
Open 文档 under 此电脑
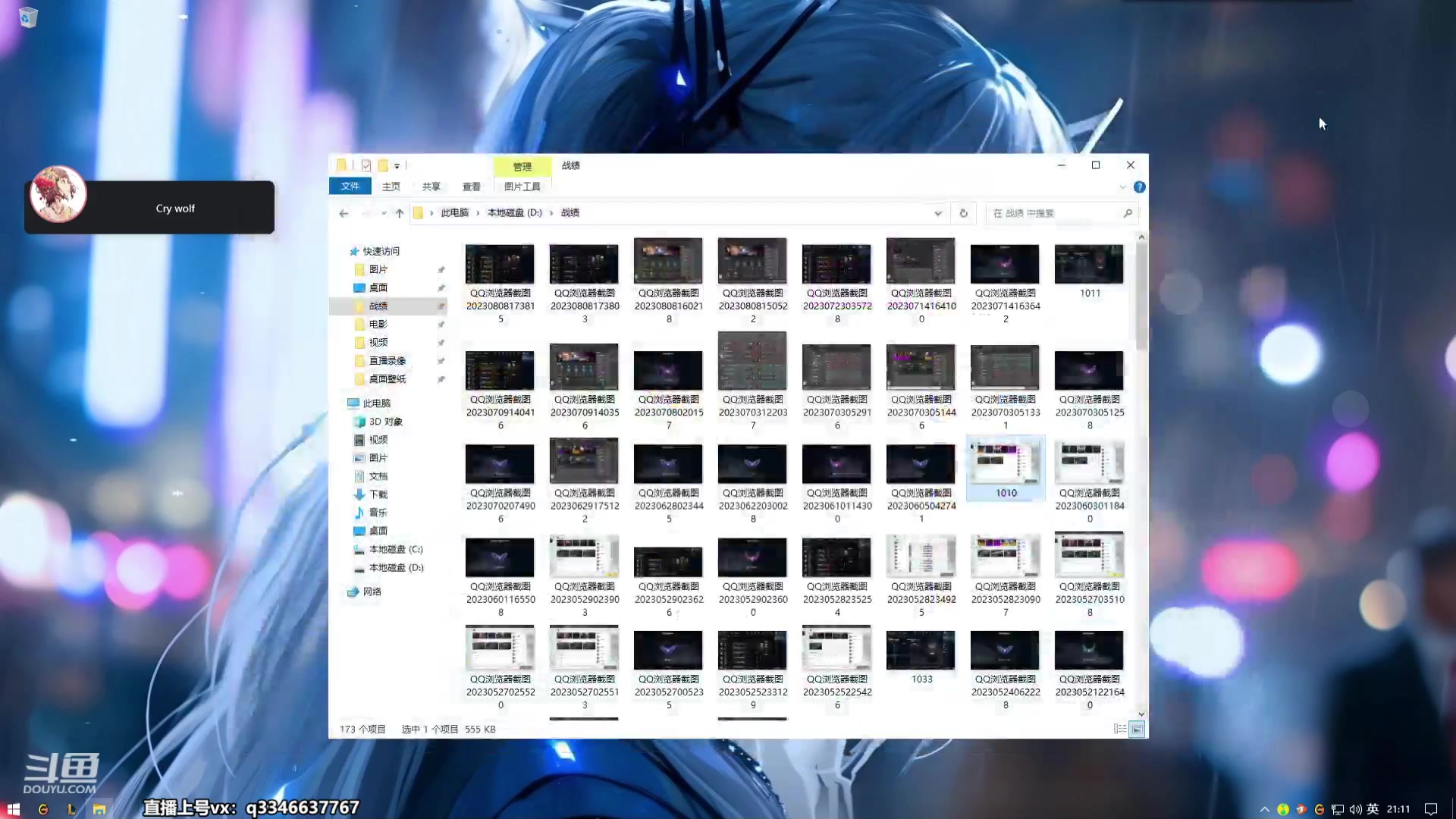point(378,476)
